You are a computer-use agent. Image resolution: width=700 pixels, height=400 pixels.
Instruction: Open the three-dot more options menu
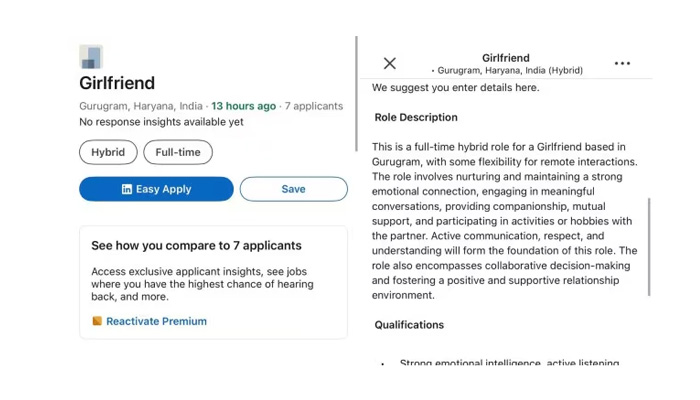622,63
